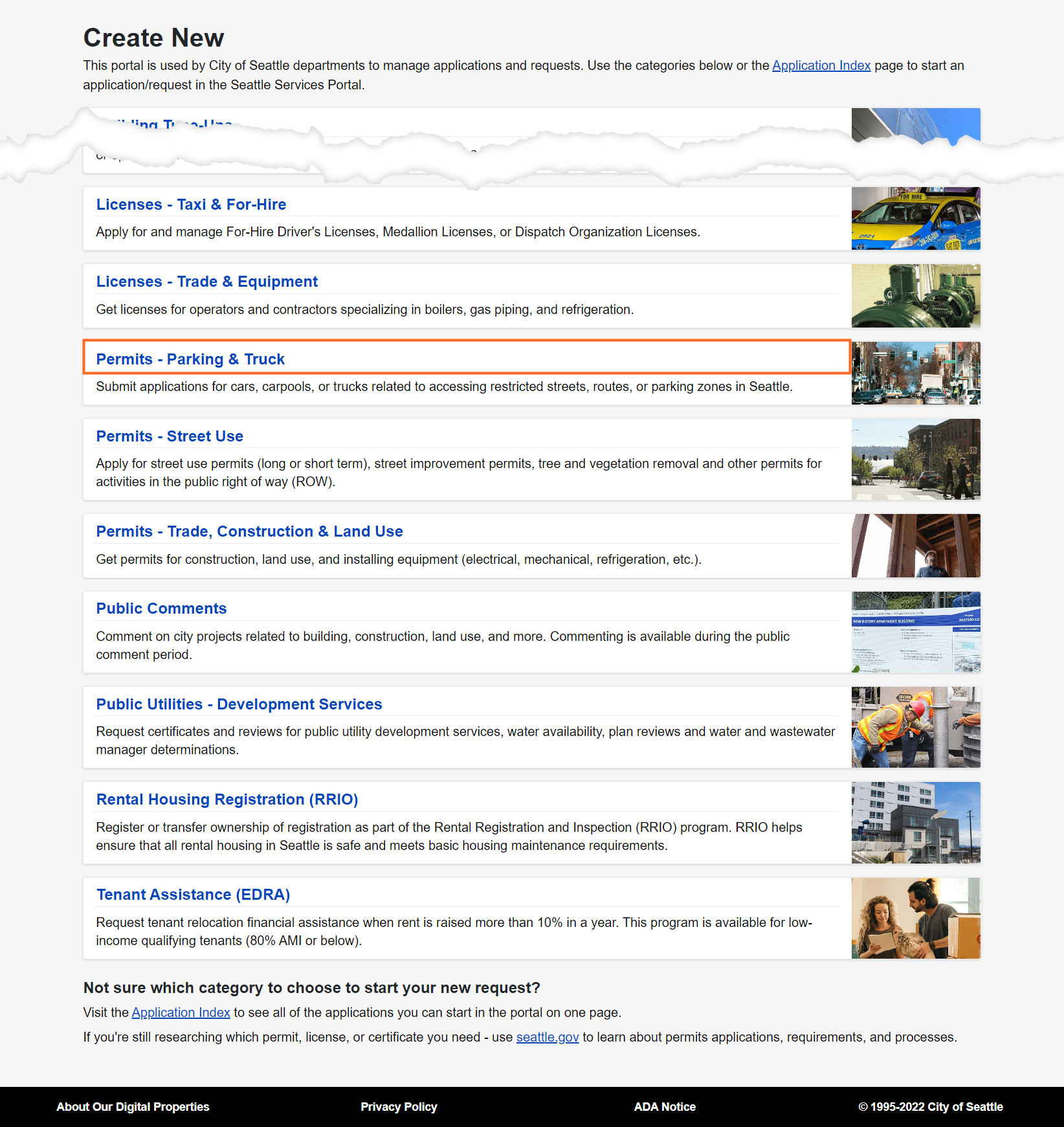
Task: Open Tenant Assistance (EDRA) category
Action: [193, 895]
